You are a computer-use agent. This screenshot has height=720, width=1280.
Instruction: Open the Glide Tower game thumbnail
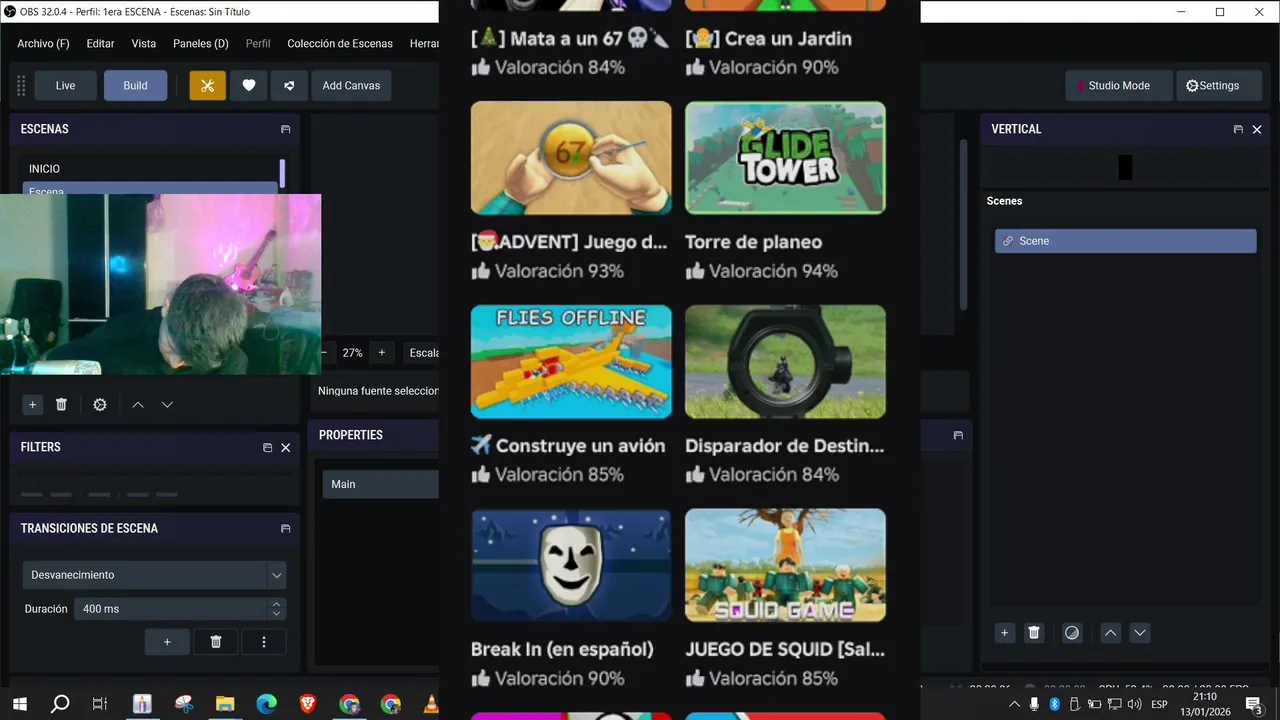(x=785, y=158)
